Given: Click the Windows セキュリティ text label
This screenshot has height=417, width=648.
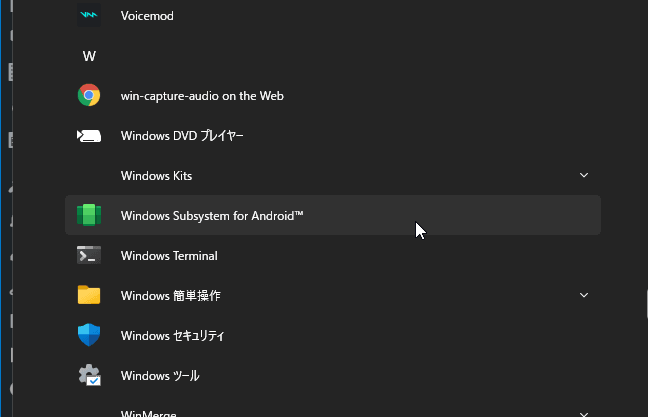Looking at the screenshot, I should tap(172, 336).
